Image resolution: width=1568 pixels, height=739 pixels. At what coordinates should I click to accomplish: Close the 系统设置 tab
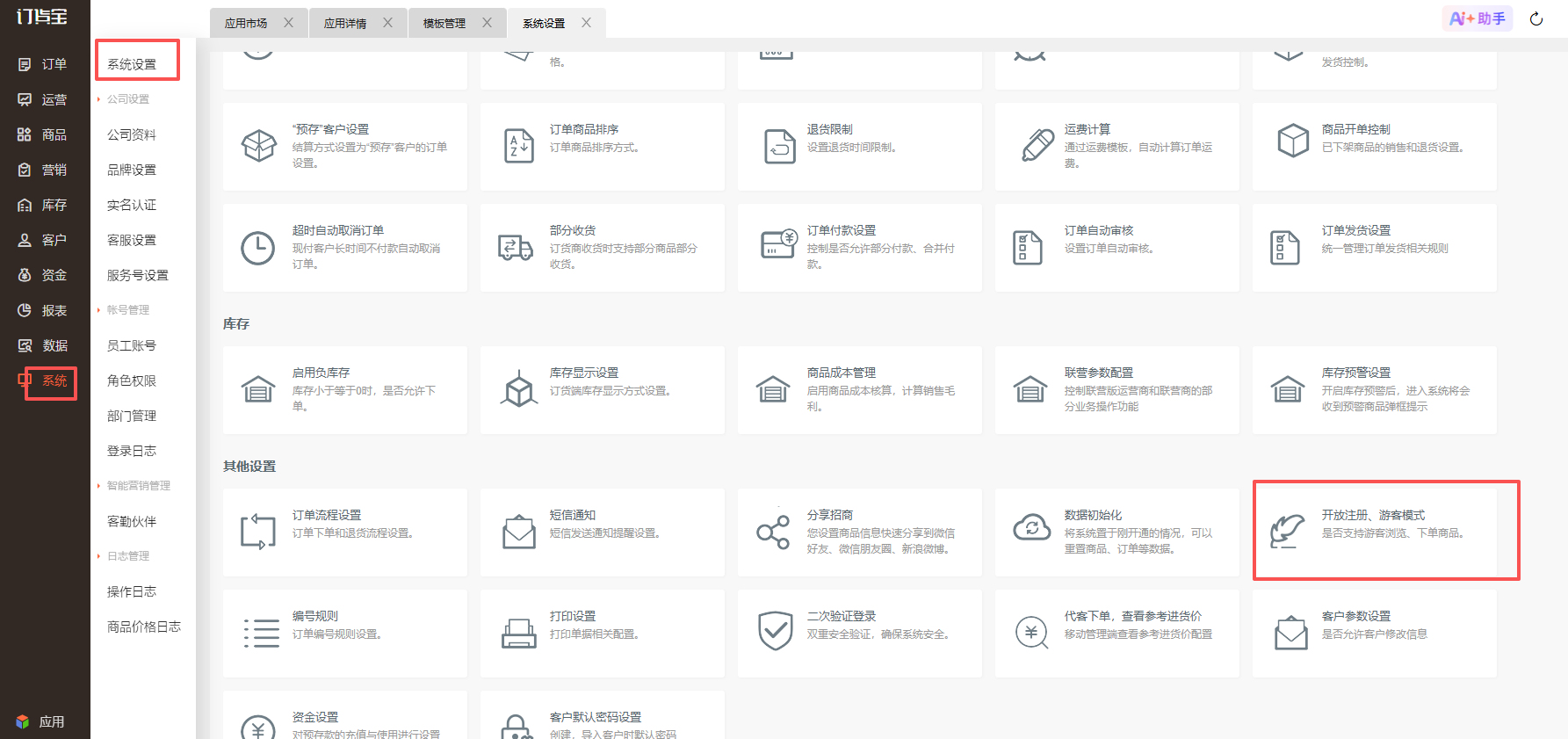point(587,23)
